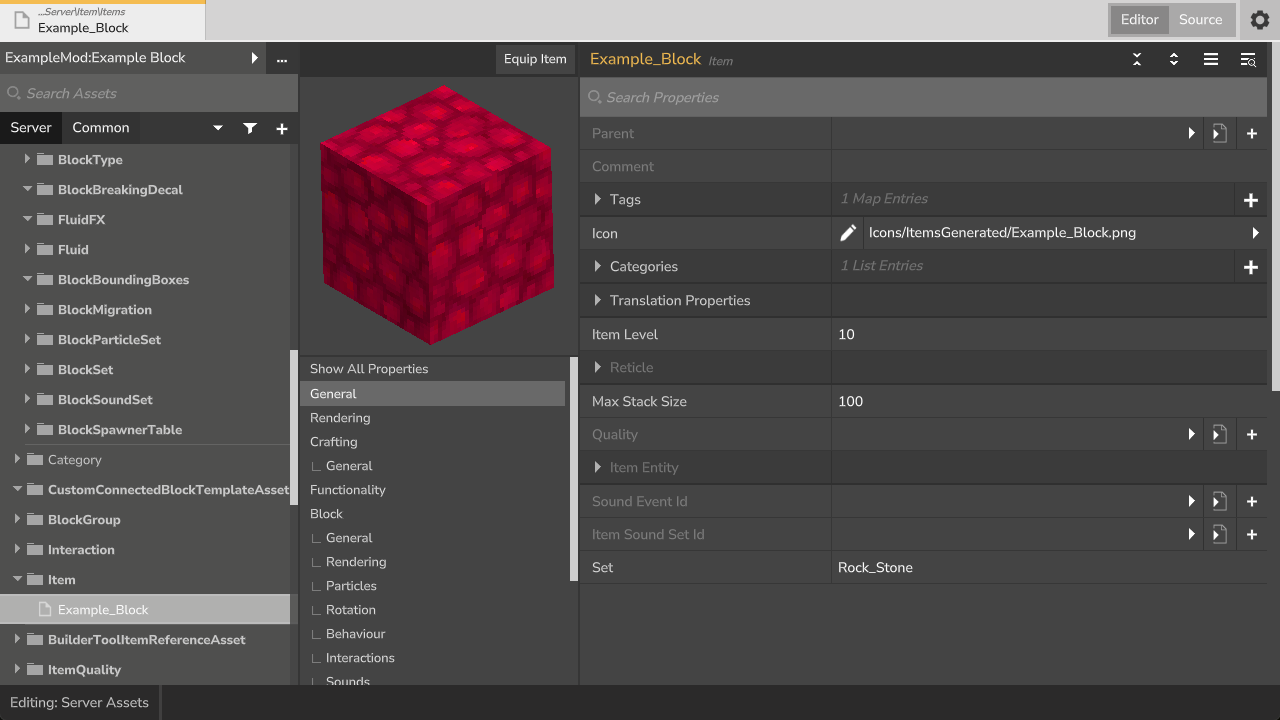Click the Equip Item button
The width and height of the screenshot is (1280, 720).
click(x=535, y=59)
